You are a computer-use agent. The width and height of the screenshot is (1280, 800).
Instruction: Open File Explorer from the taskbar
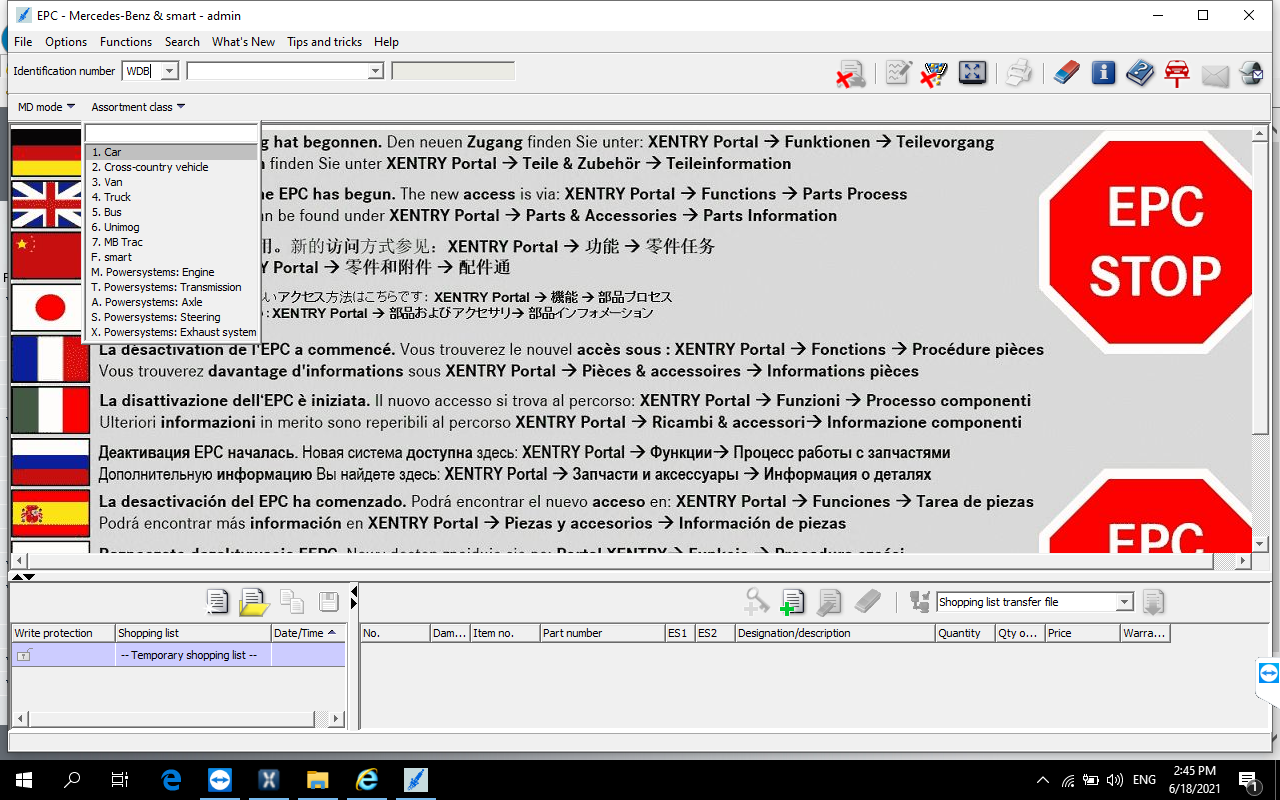click(x=317, y=780)
